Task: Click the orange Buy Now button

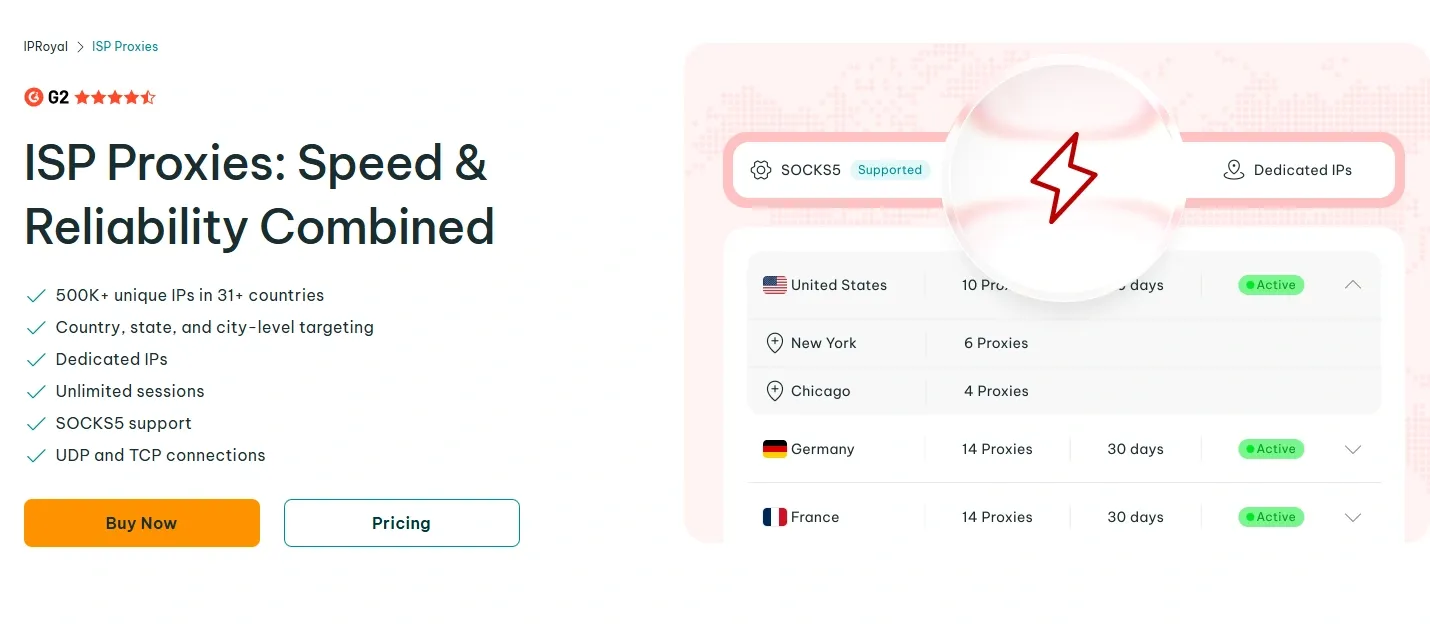Action: (142, 523)
